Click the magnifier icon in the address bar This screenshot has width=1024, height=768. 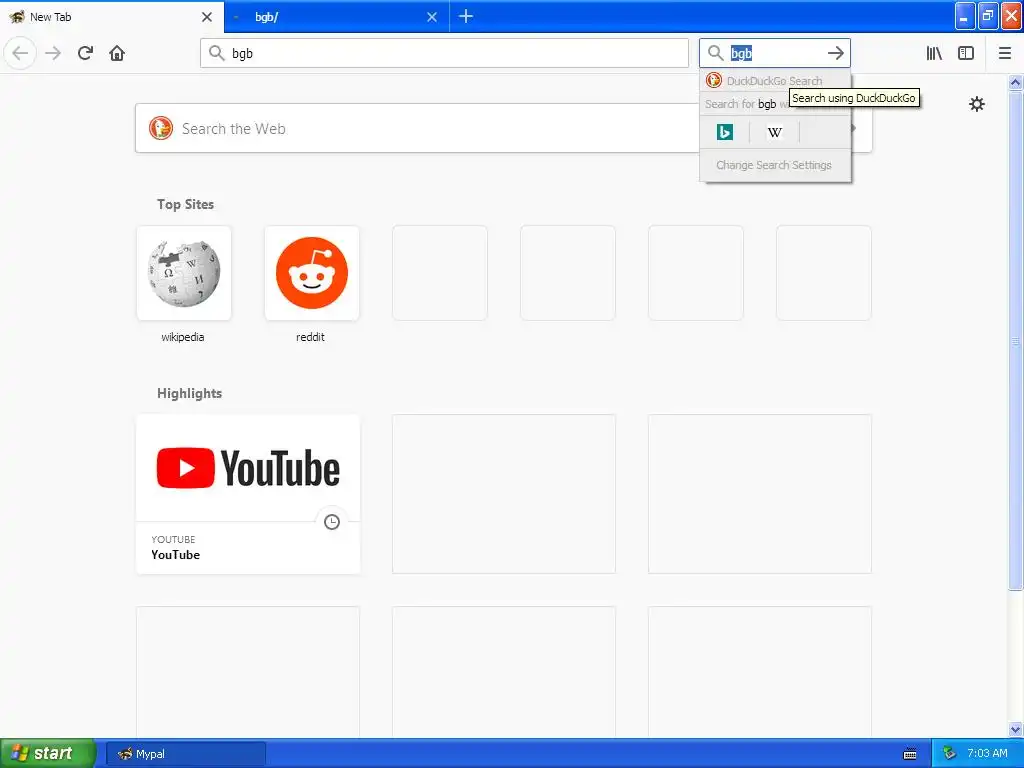217,53
